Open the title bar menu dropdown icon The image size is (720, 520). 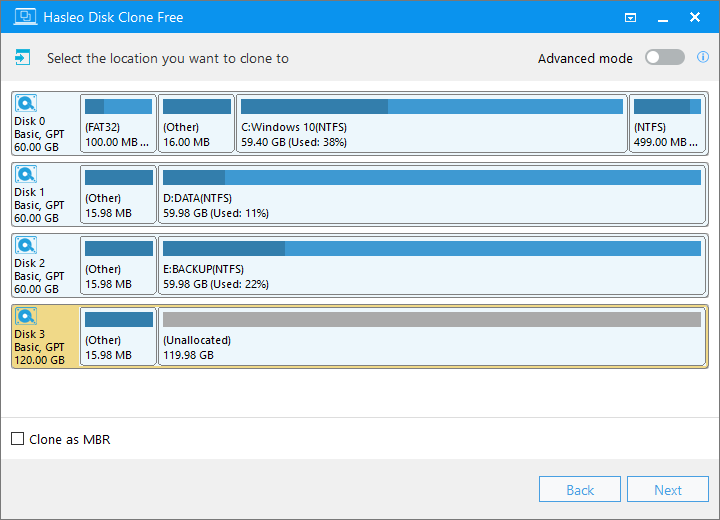[630, 17]
